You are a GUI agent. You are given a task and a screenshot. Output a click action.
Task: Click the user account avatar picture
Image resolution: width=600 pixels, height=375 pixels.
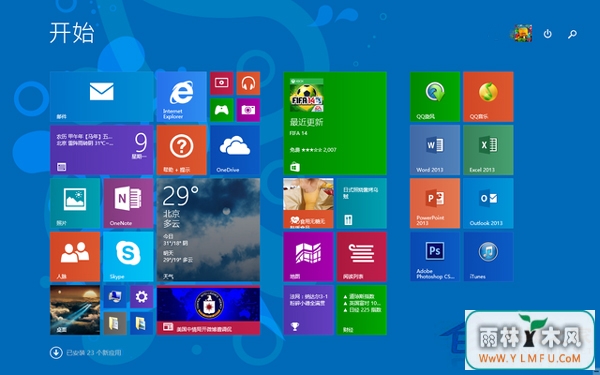(x=522, y=33)
